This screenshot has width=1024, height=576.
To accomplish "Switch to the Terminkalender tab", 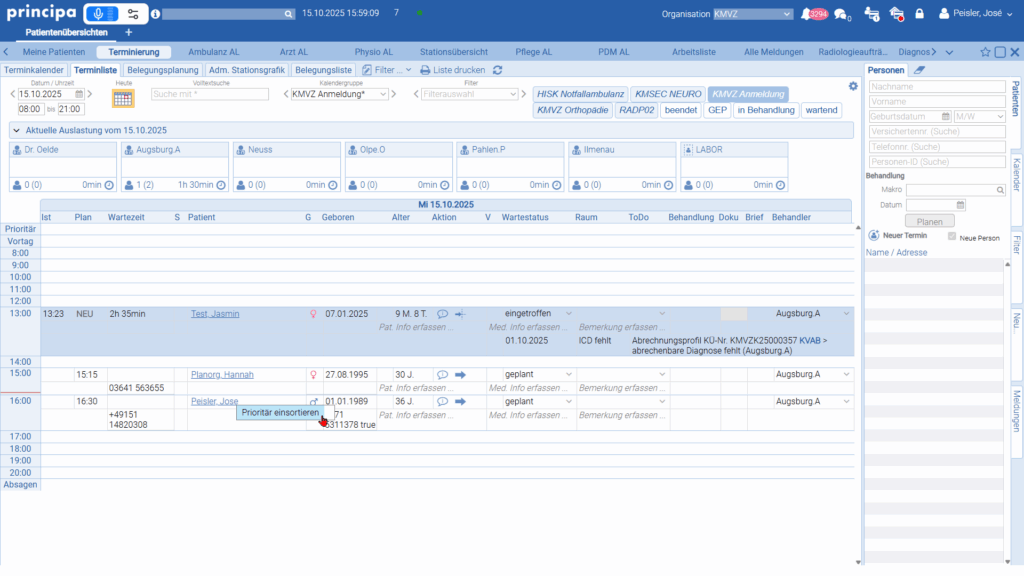I will coord(34,70).
